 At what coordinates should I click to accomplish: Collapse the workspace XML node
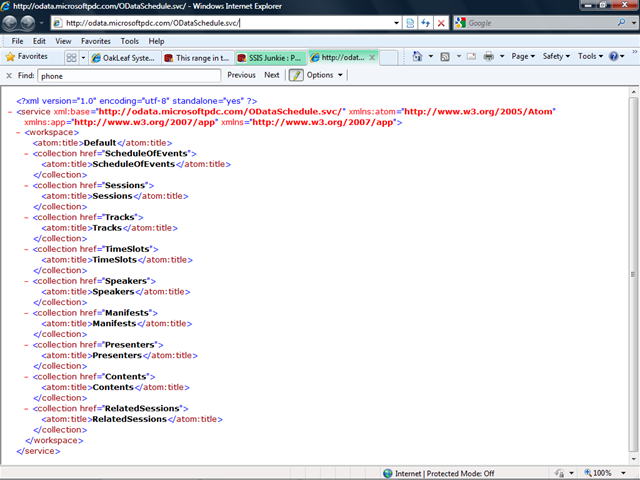(18, 133)
